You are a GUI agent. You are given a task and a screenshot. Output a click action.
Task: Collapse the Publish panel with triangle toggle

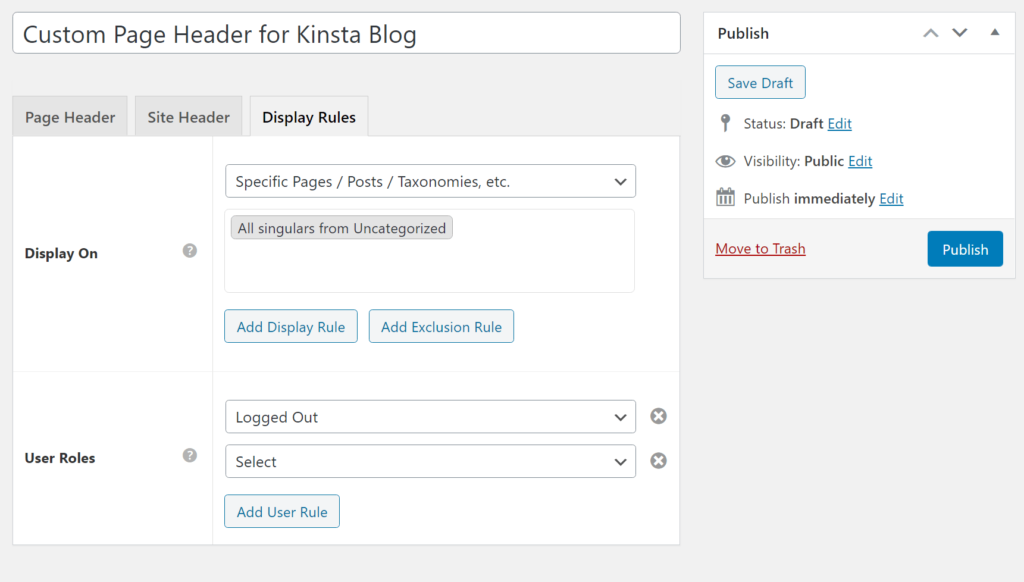pyautogui.click(x=994, y=33)
